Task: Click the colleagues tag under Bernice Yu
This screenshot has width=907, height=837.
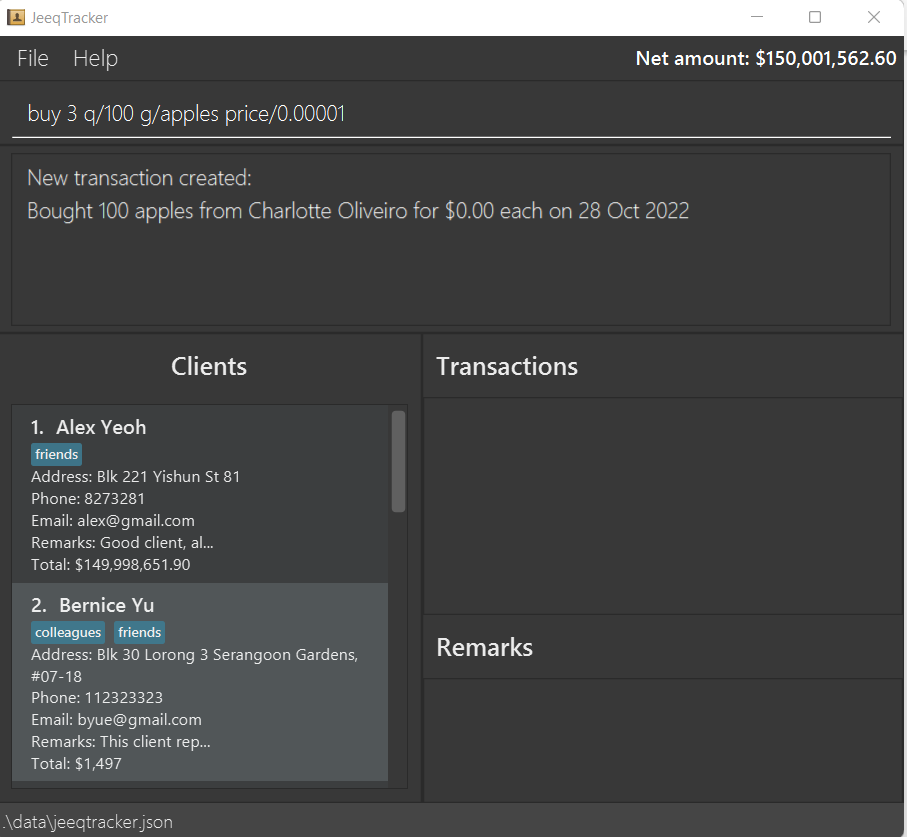Action: [x=68, y=632]
